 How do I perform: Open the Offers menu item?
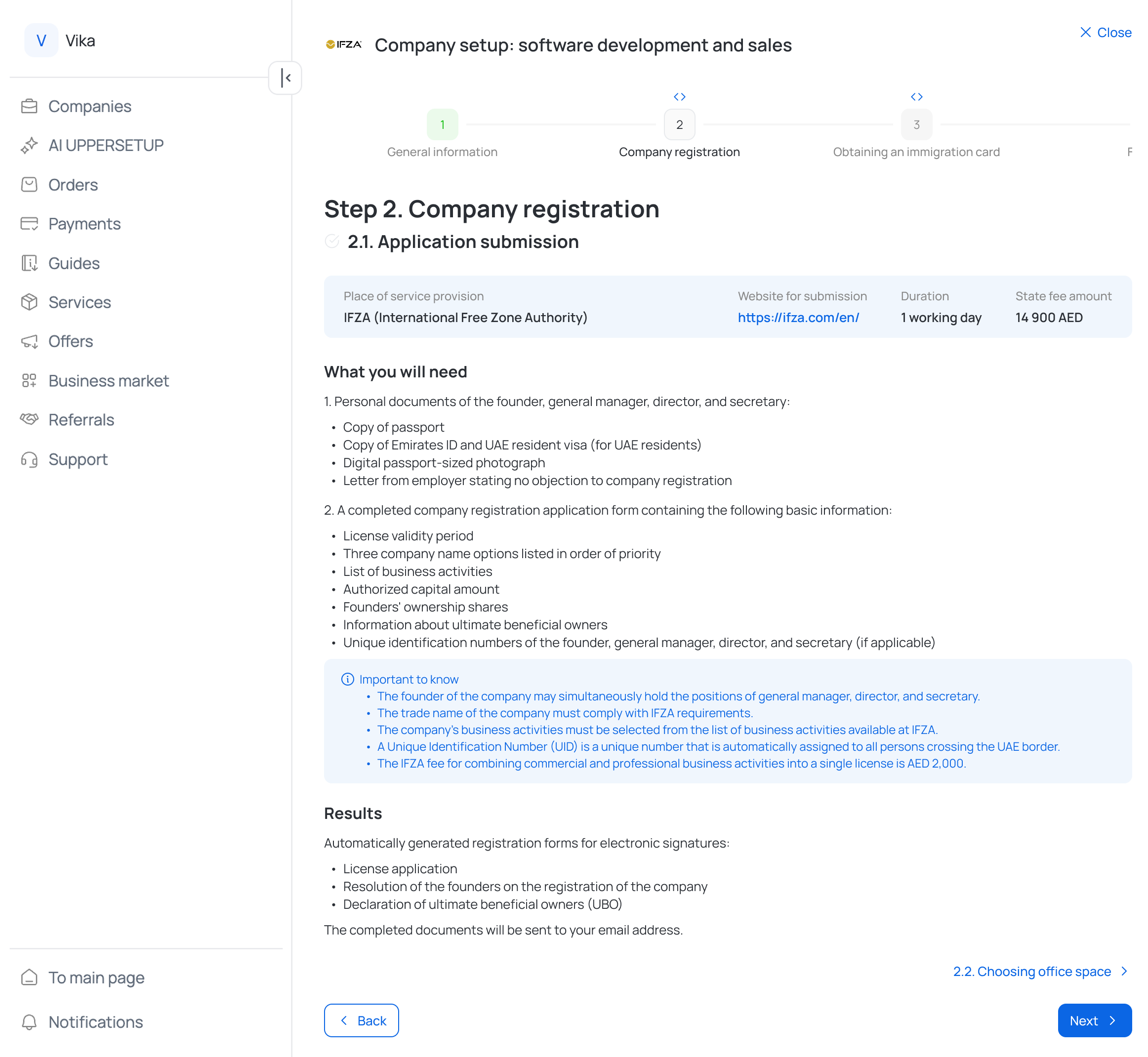coord(70,341)
